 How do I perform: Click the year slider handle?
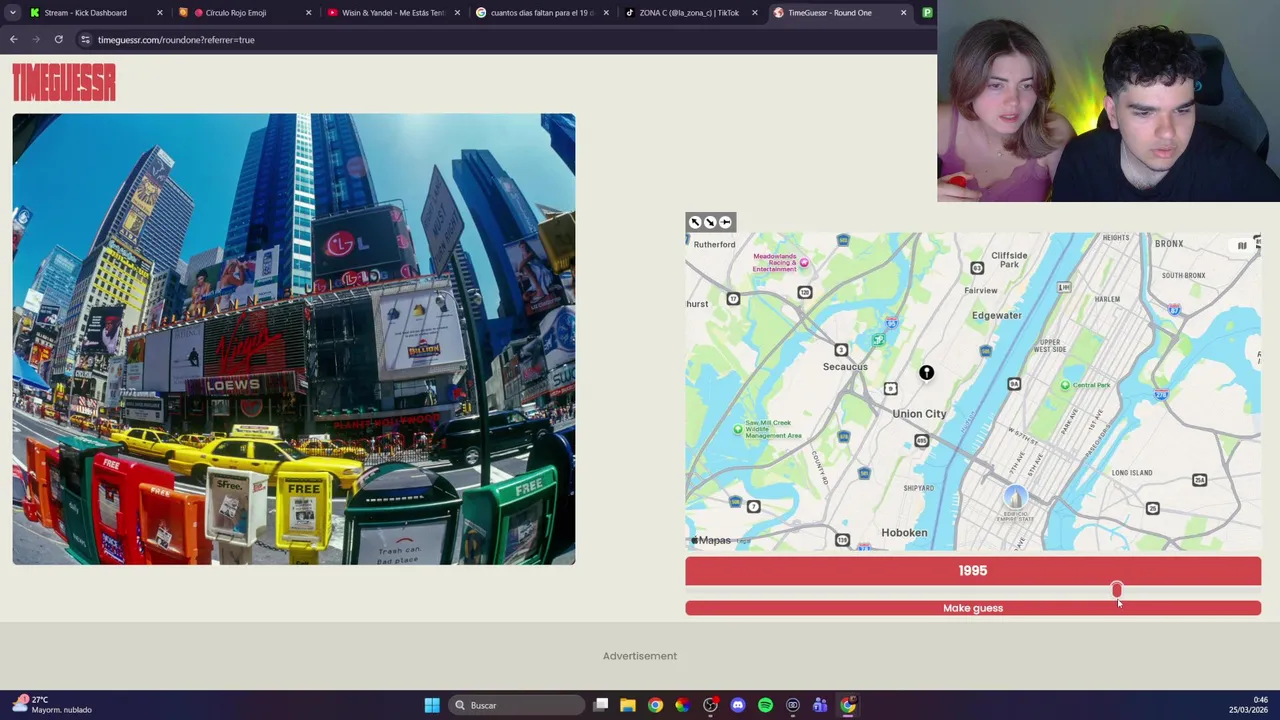1117,590
